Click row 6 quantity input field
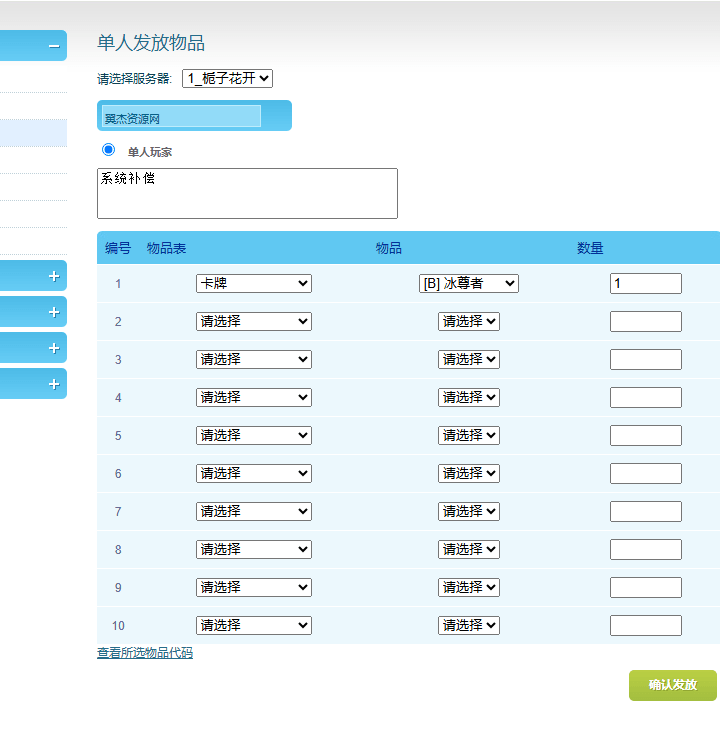This screenshot has height=743, width=720. tap(646, 473)
